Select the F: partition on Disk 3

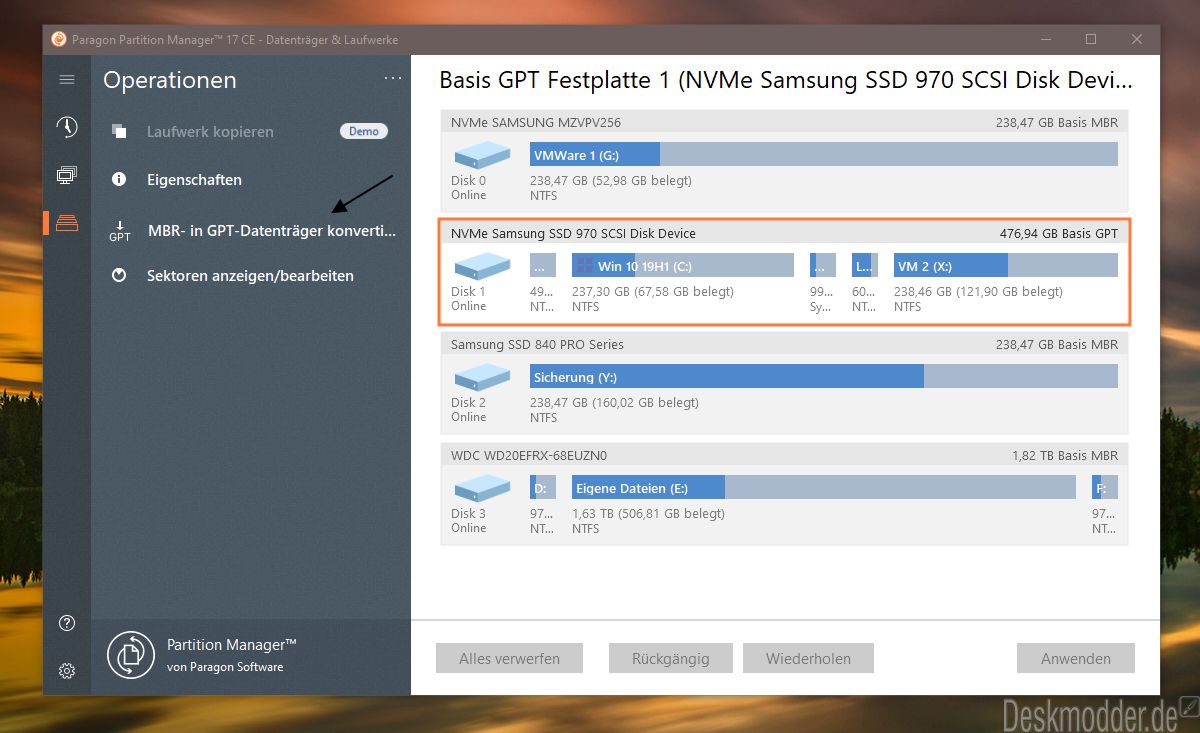(x=1105, y=488)
